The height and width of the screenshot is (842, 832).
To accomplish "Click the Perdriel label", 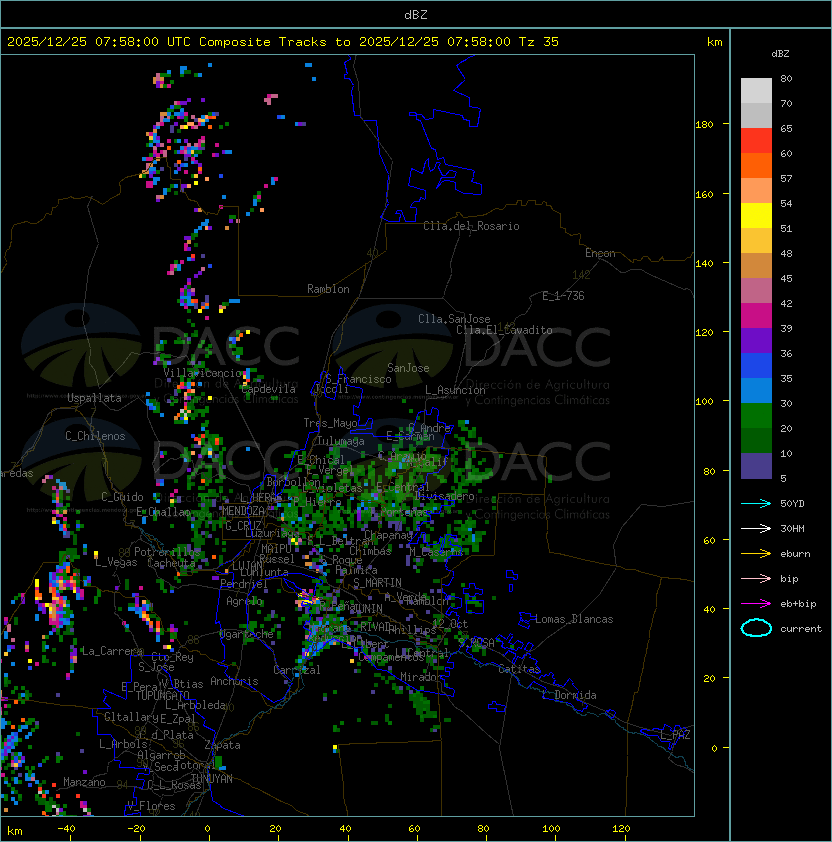I will pos(244,584).
